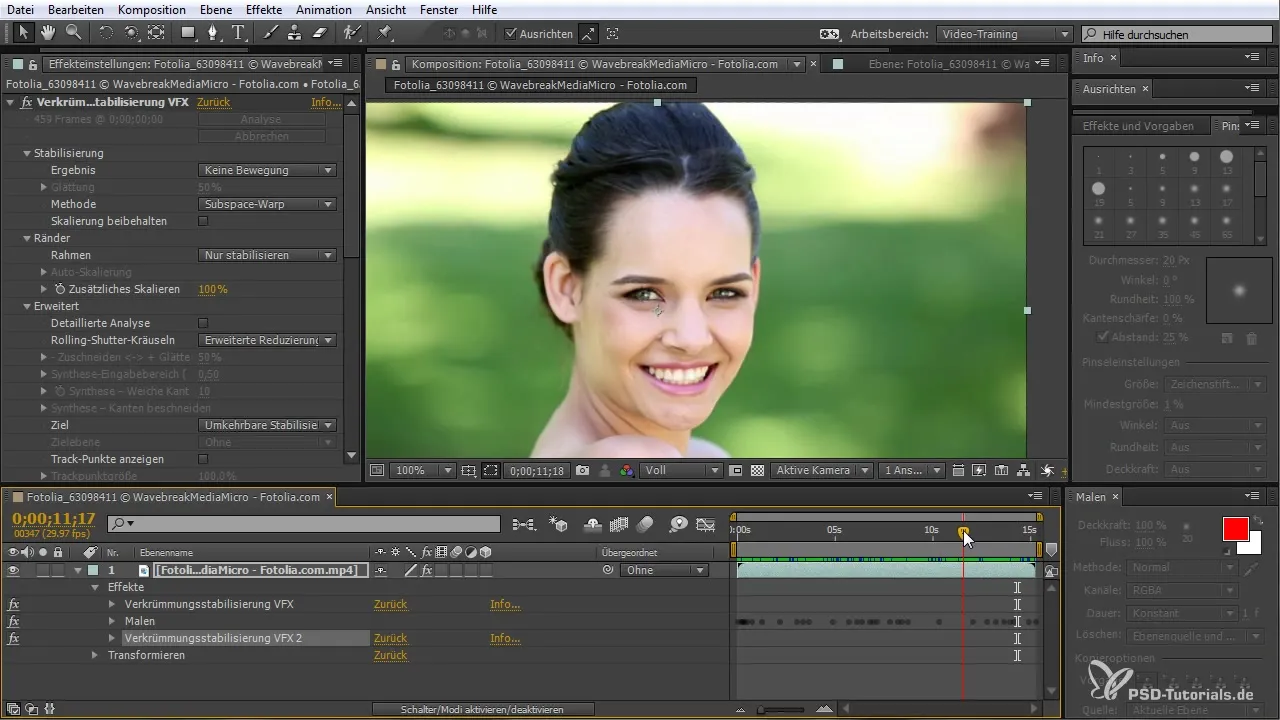The image size is (1280, 720).
Task: Open the Ziel dropdown
Action: point(267,425)
